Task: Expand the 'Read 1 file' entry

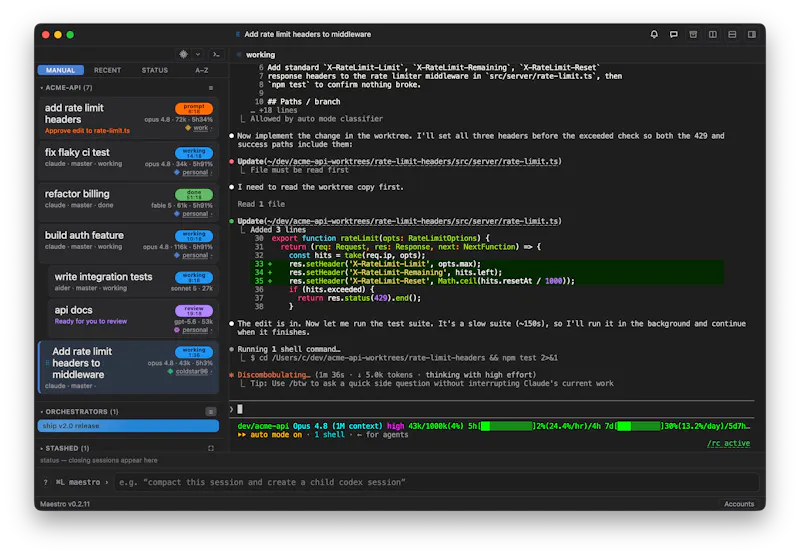Action: 261,204
